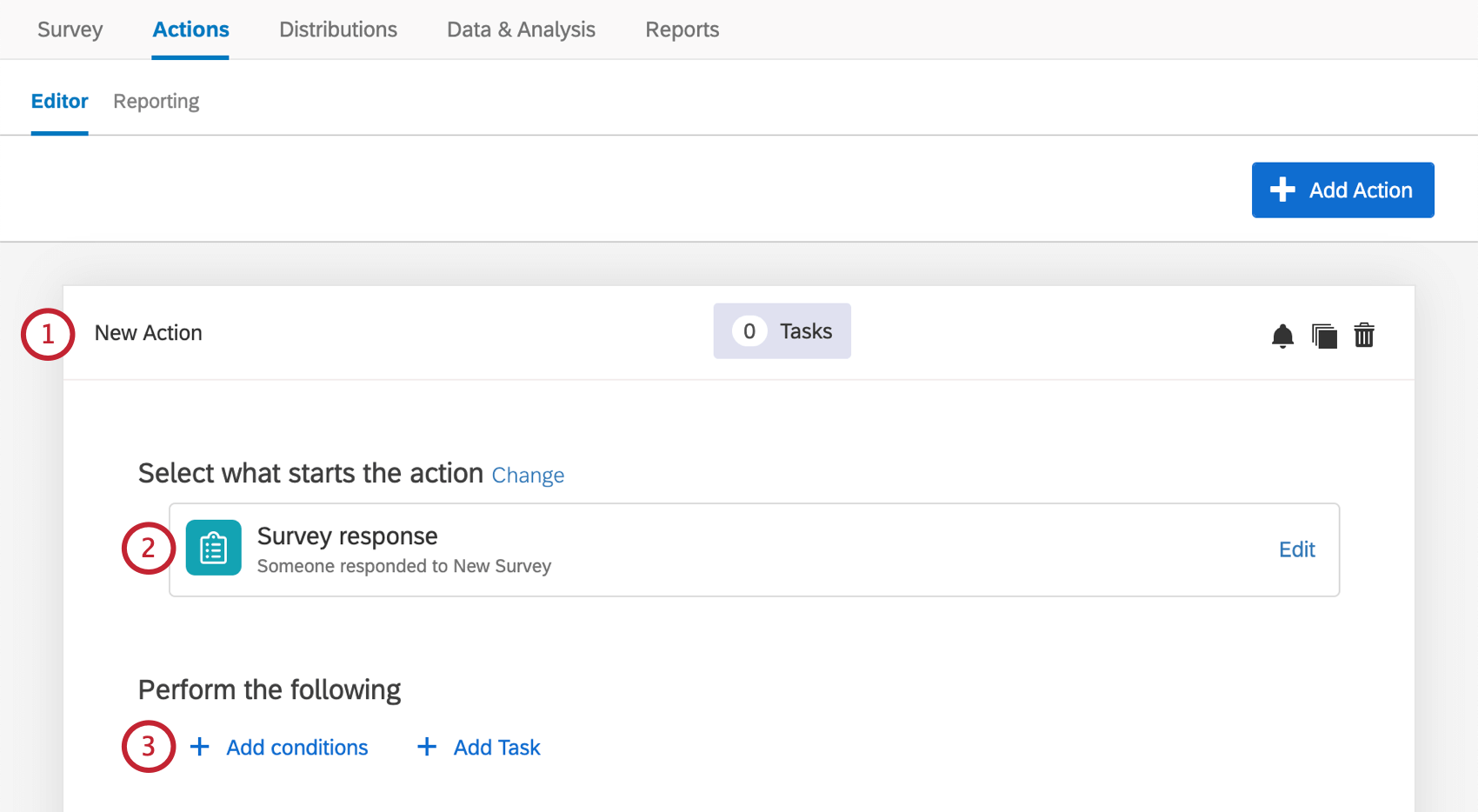Screen dimensions: 1478x812
Task: Switch to the Distributions tab
Action: tap(338, 30)
